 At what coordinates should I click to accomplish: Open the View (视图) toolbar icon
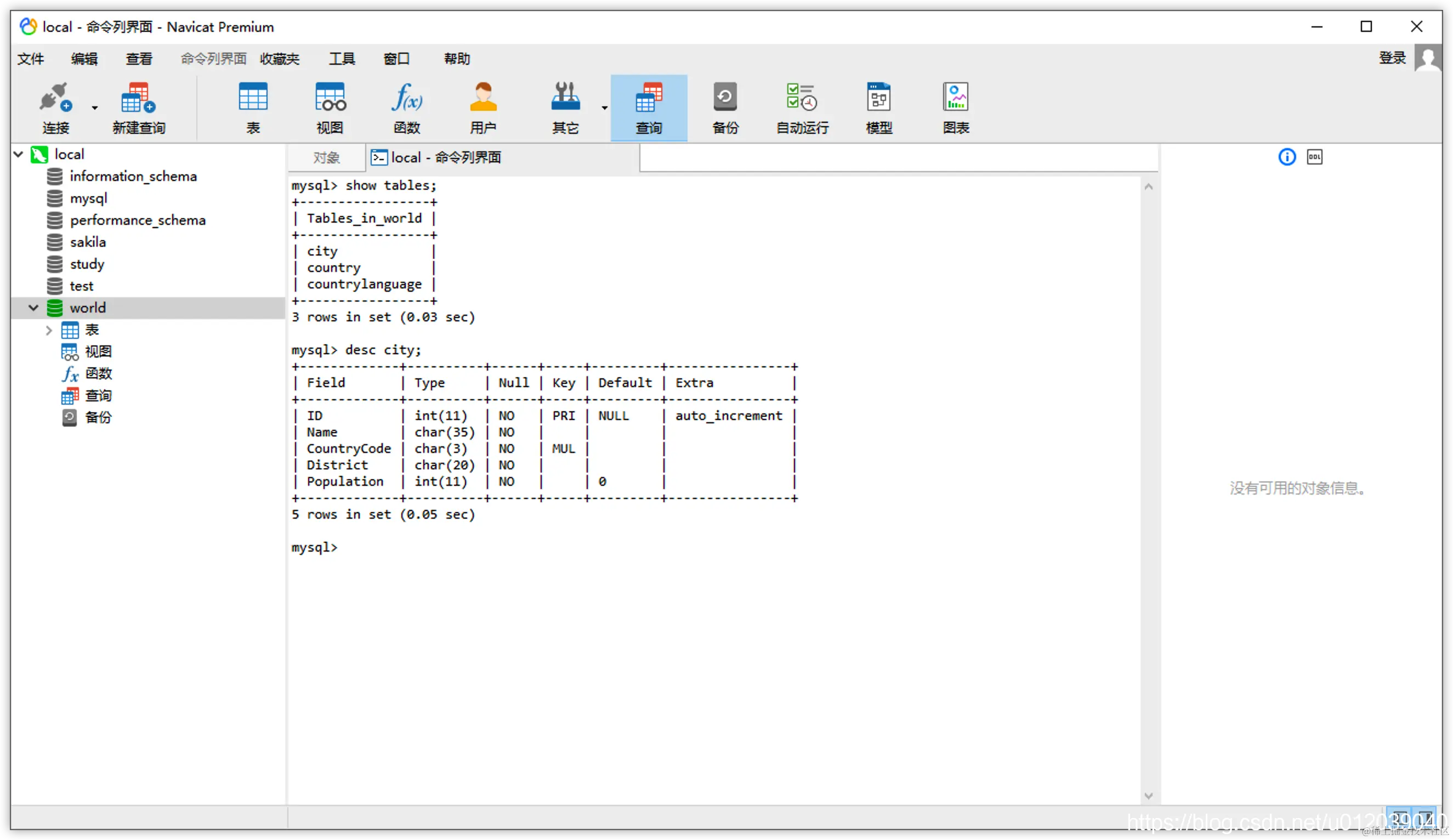(x=330, y=108)
